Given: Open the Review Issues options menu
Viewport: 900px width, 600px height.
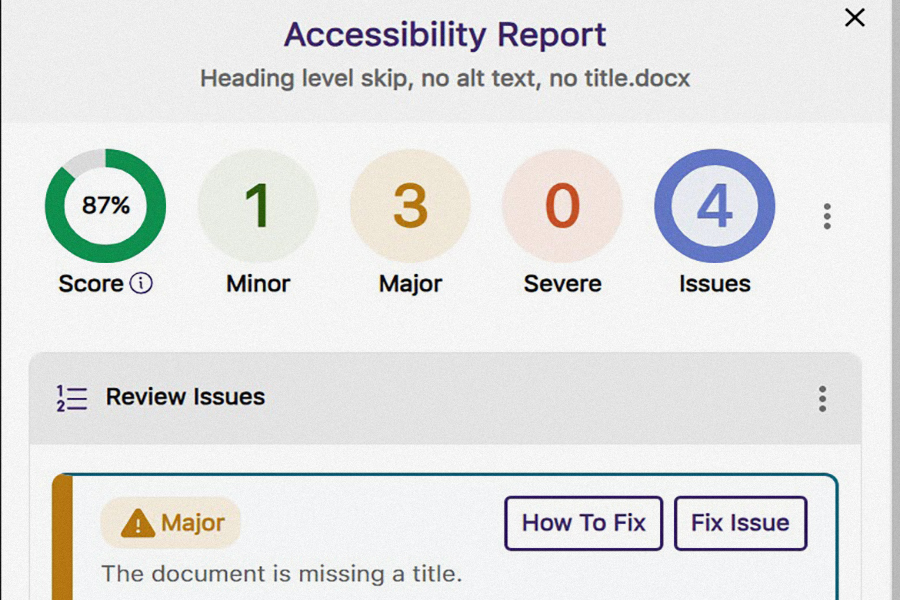Looking at the screenshot, I should [x=822, y=399].
